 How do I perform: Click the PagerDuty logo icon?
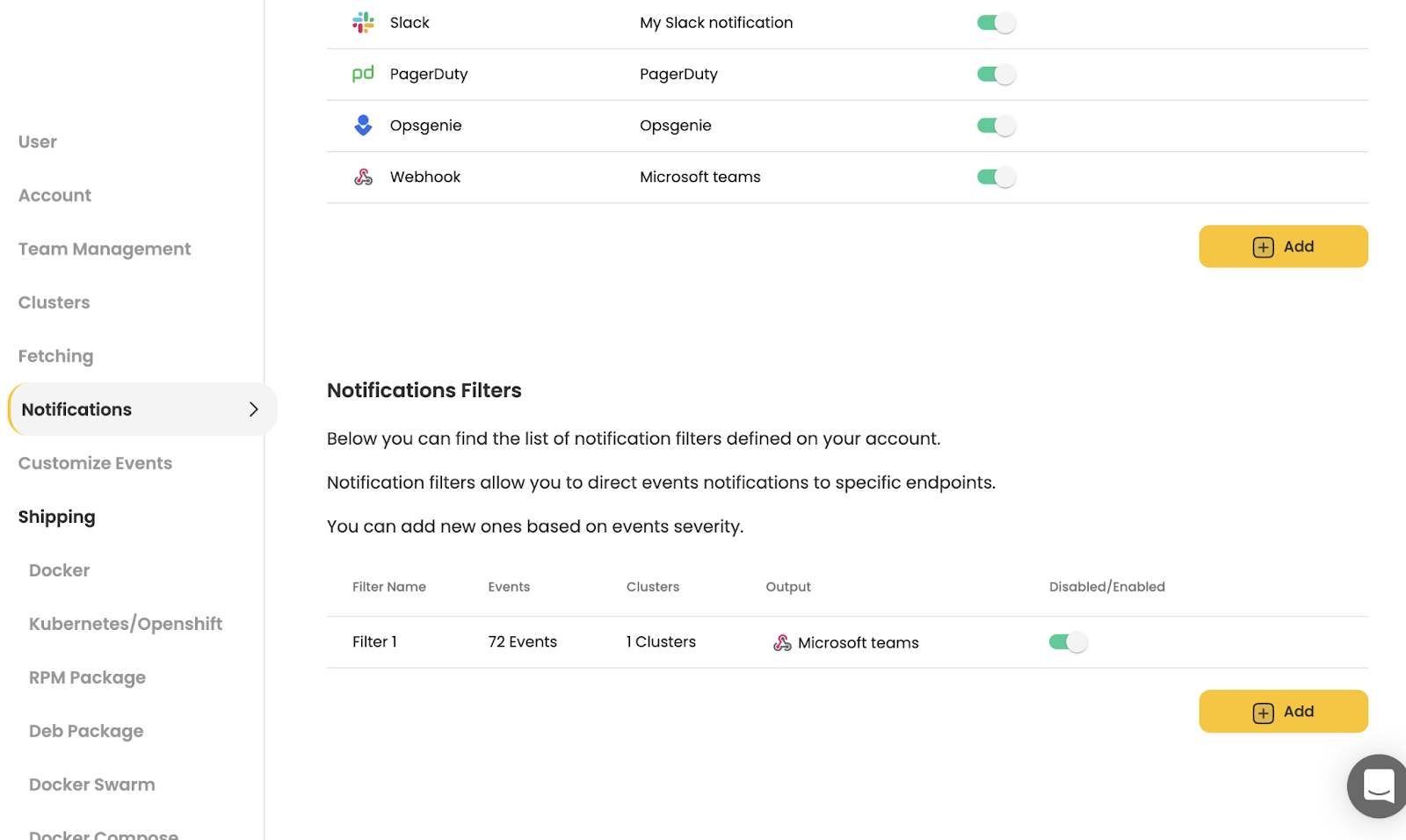coord(363,74)
